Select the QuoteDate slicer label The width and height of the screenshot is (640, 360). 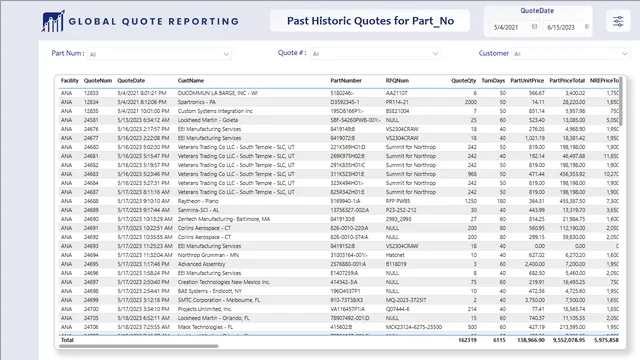click(537, 11)
